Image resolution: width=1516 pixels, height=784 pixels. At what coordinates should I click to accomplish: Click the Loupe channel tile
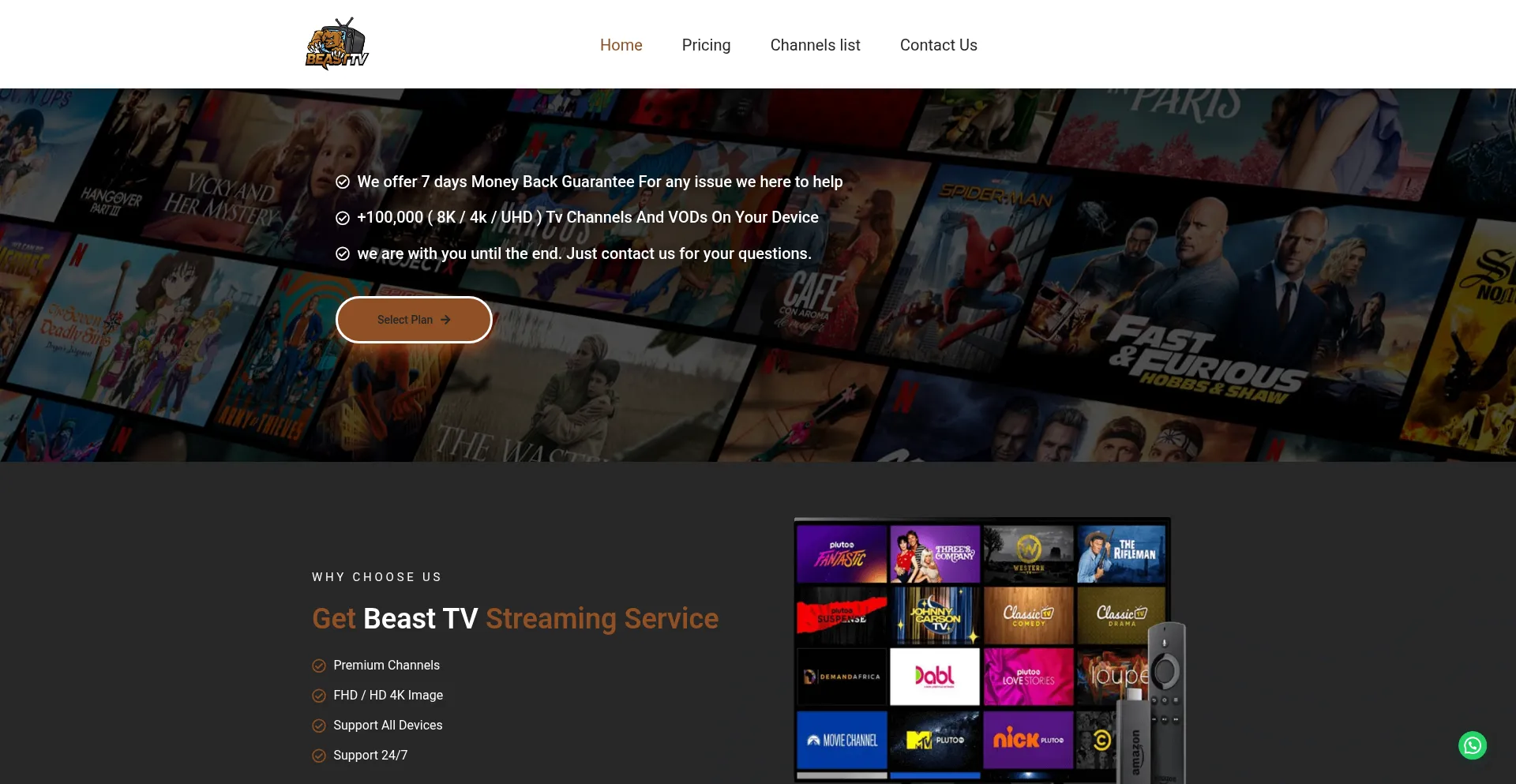click(x=1113, y=677)
